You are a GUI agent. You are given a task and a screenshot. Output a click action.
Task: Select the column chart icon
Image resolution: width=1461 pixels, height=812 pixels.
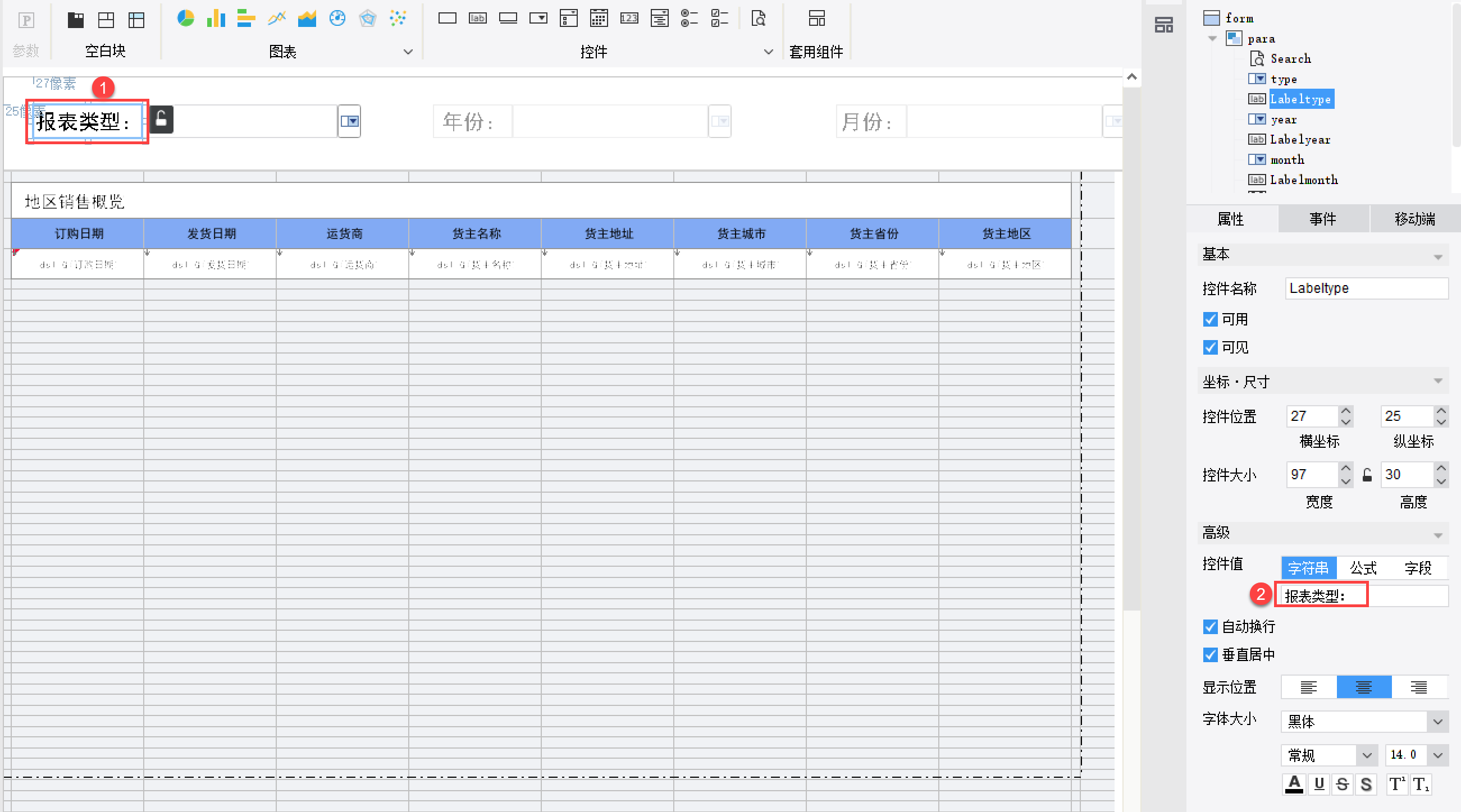(x=216, y=19)
